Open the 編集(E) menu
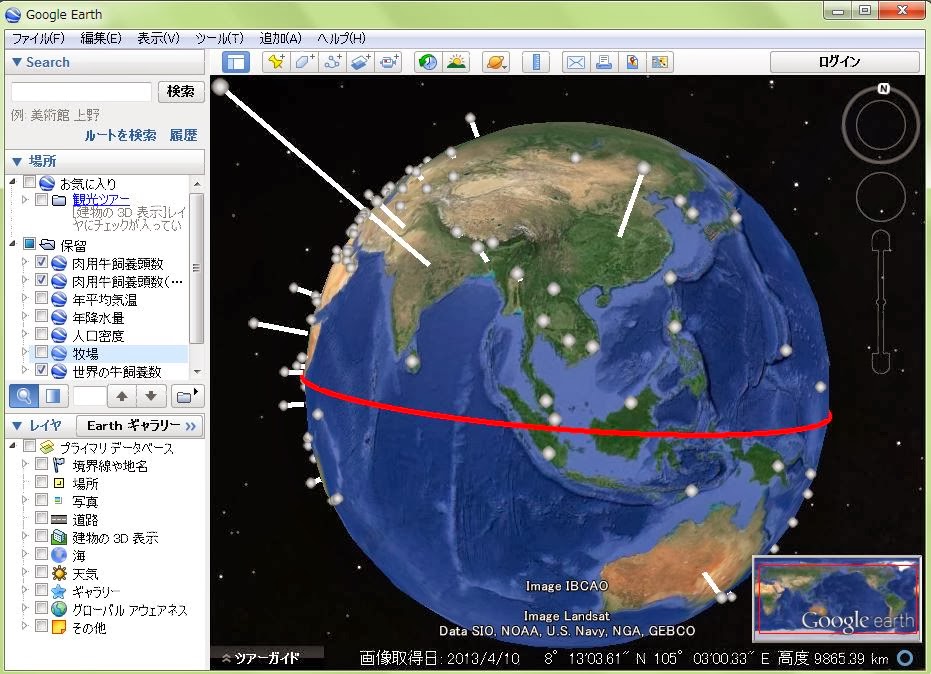The height and width of the screenshot is (674, 931). [x=101, y=39]
